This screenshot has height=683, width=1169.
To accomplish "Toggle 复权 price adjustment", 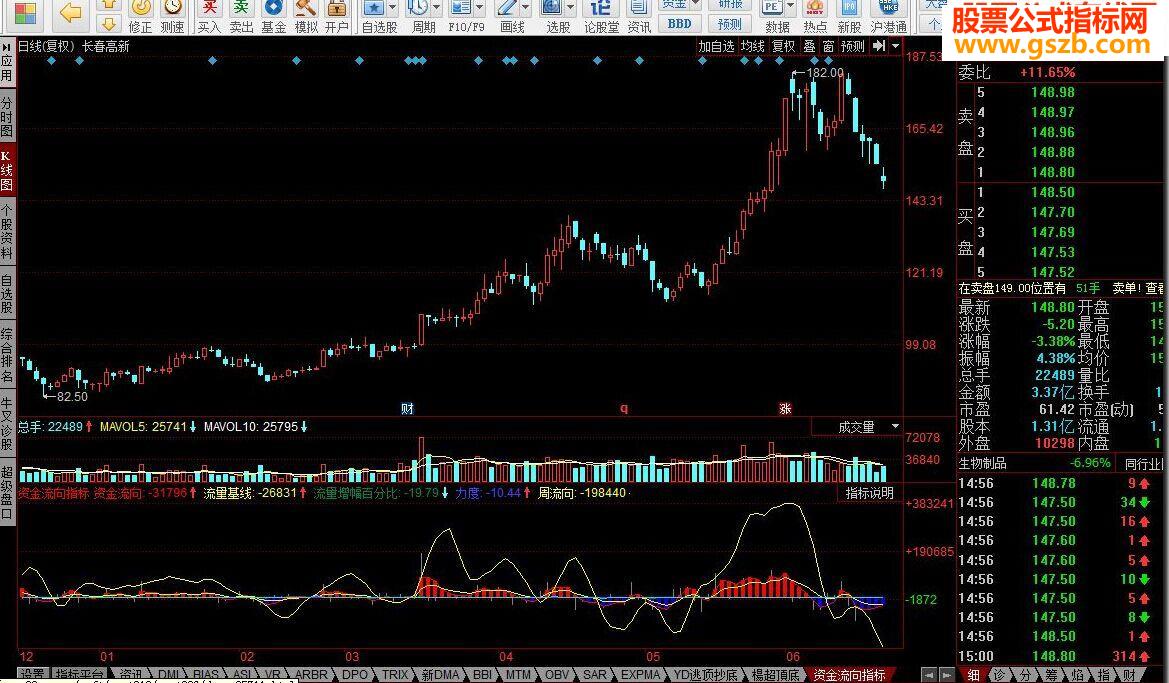I will tap(783, 46).
